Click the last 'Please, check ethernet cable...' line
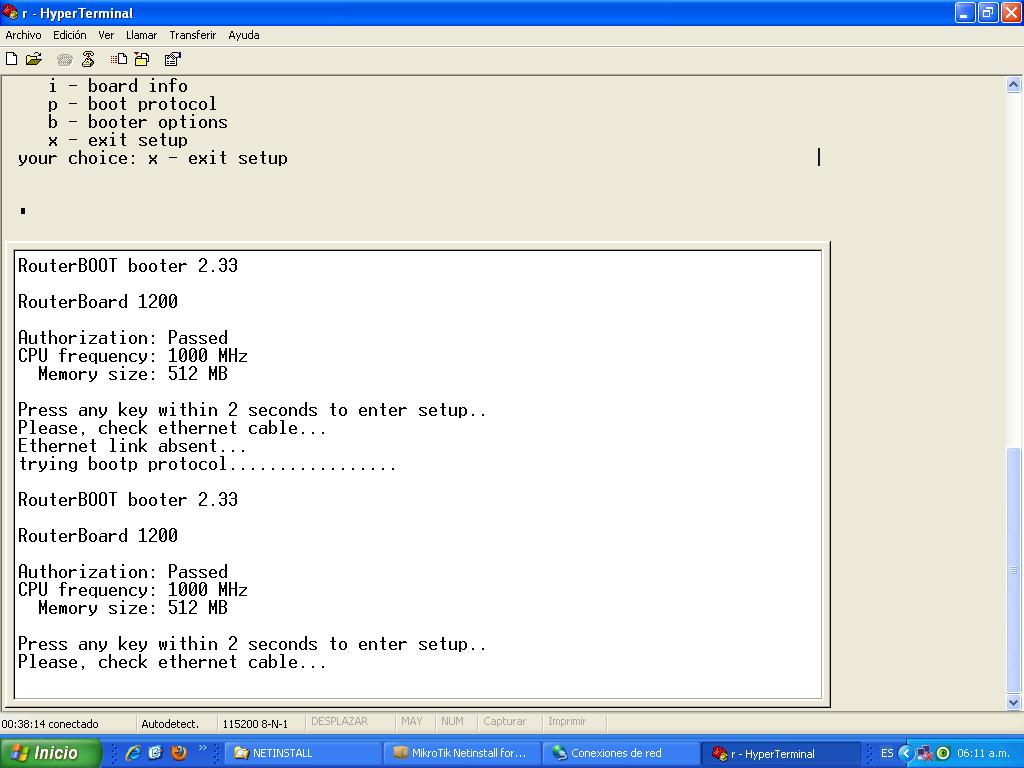This screenshot has height=768, width=1024. pos(172,662)
